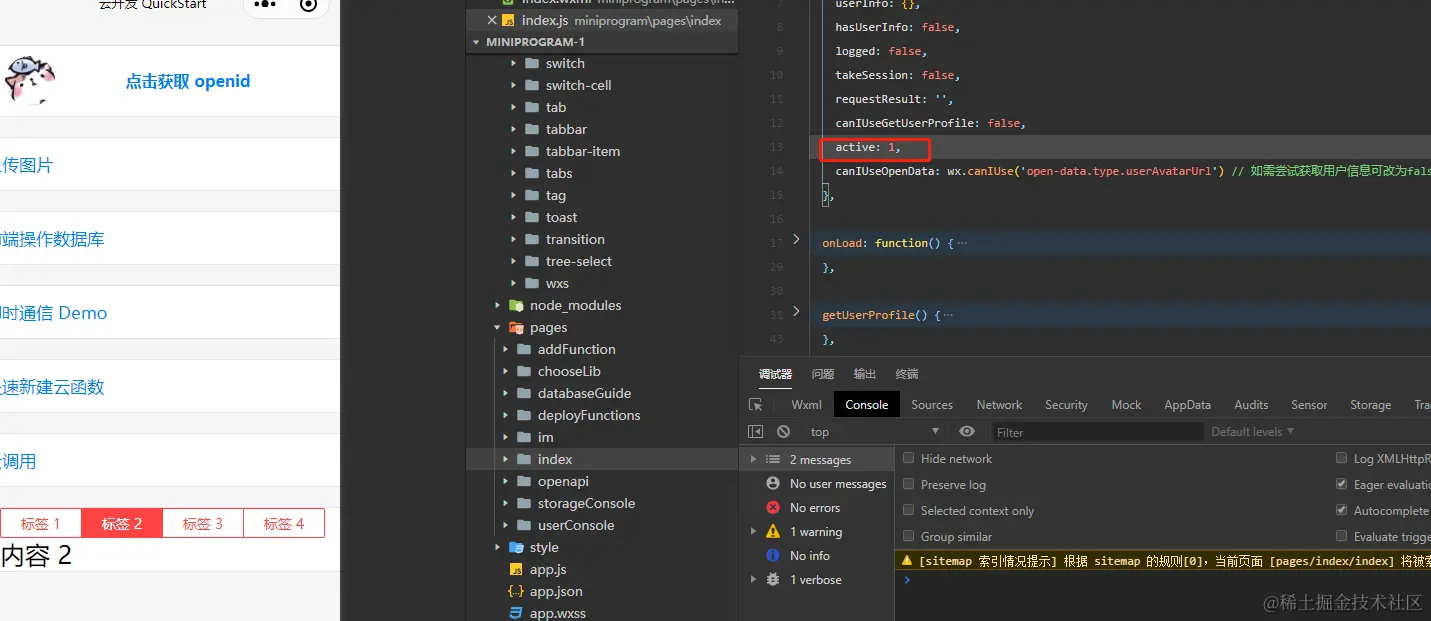
Task: Tick the Group similar checkbox
Action: pos(909,536)
